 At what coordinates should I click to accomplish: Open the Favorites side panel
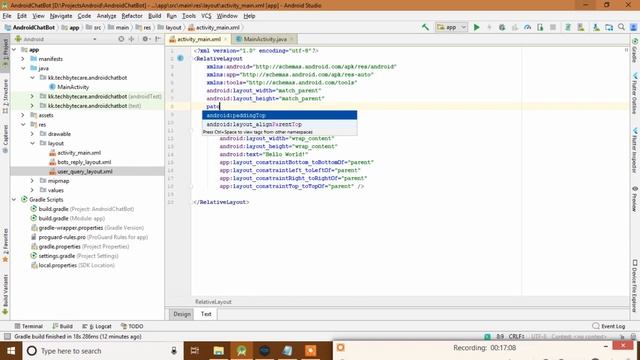coord(5,245)
